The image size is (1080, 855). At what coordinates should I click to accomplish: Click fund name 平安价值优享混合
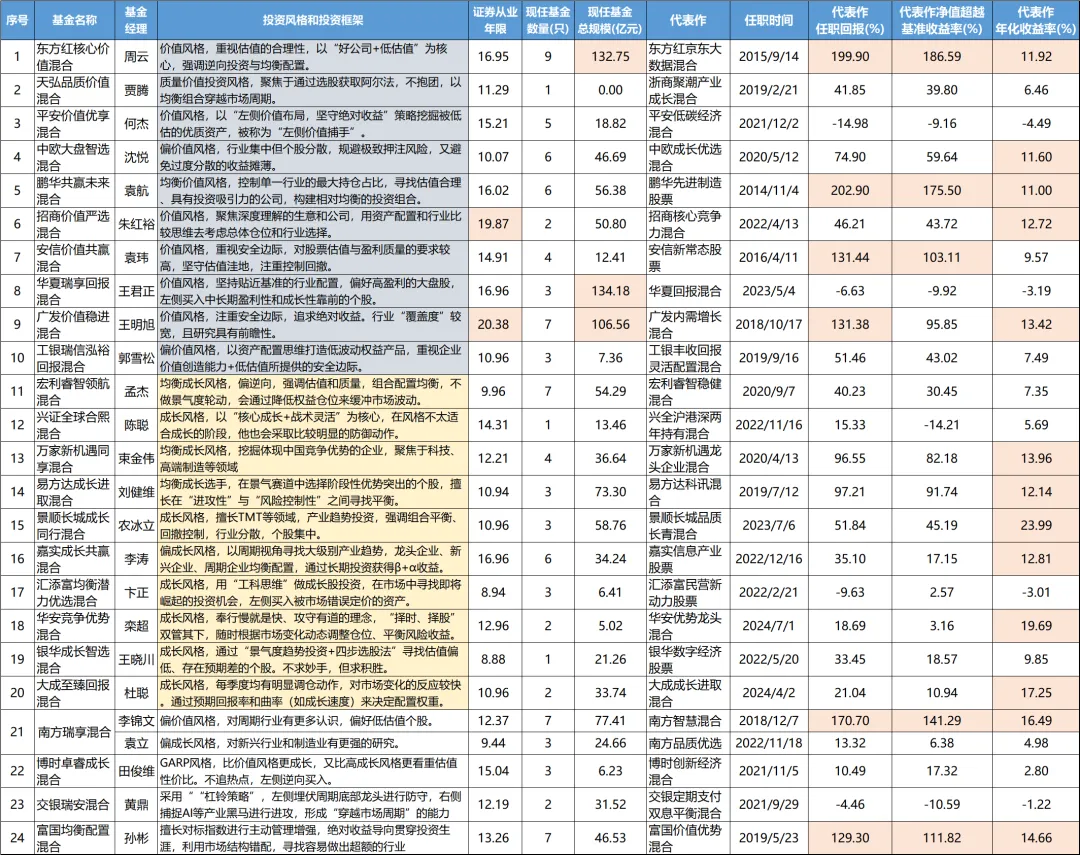pos(74,123)
